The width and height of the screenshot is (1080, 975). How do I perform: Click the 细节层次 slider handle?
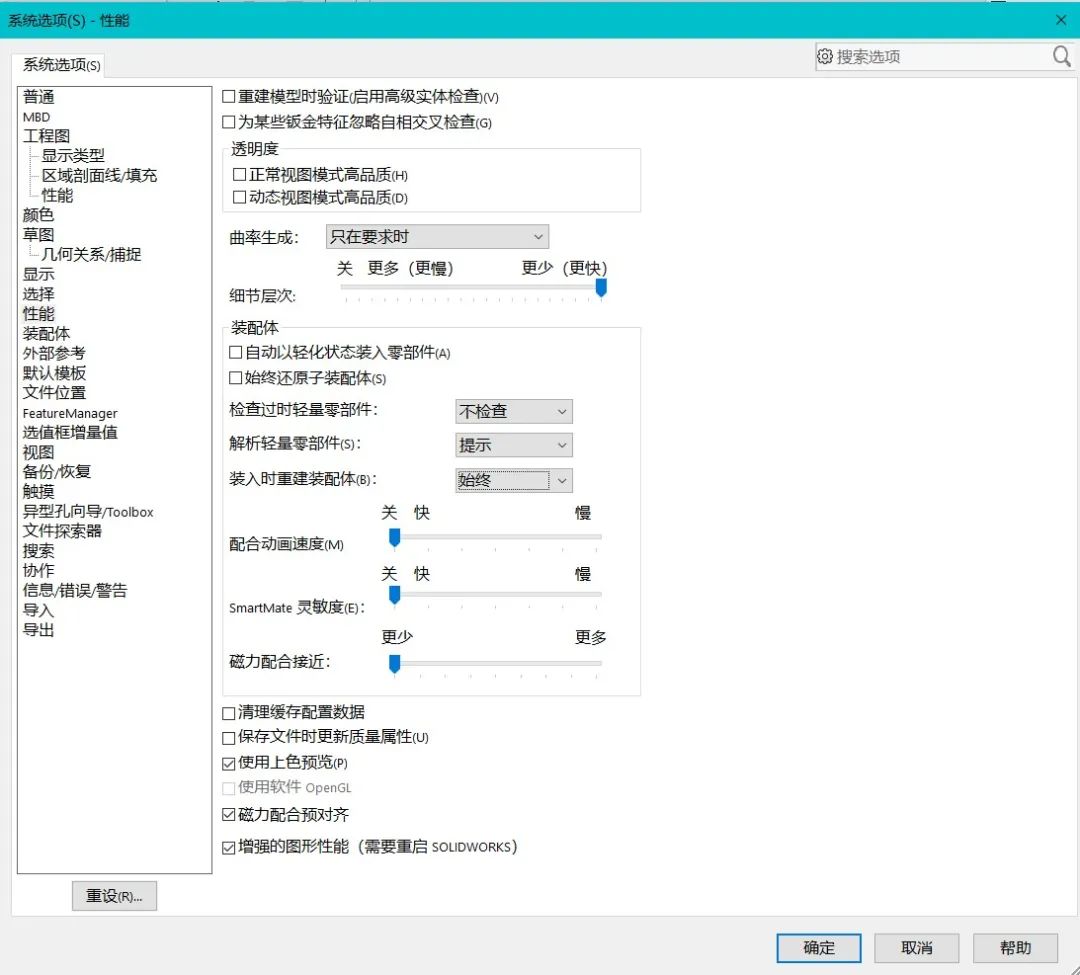coord(601,288)
